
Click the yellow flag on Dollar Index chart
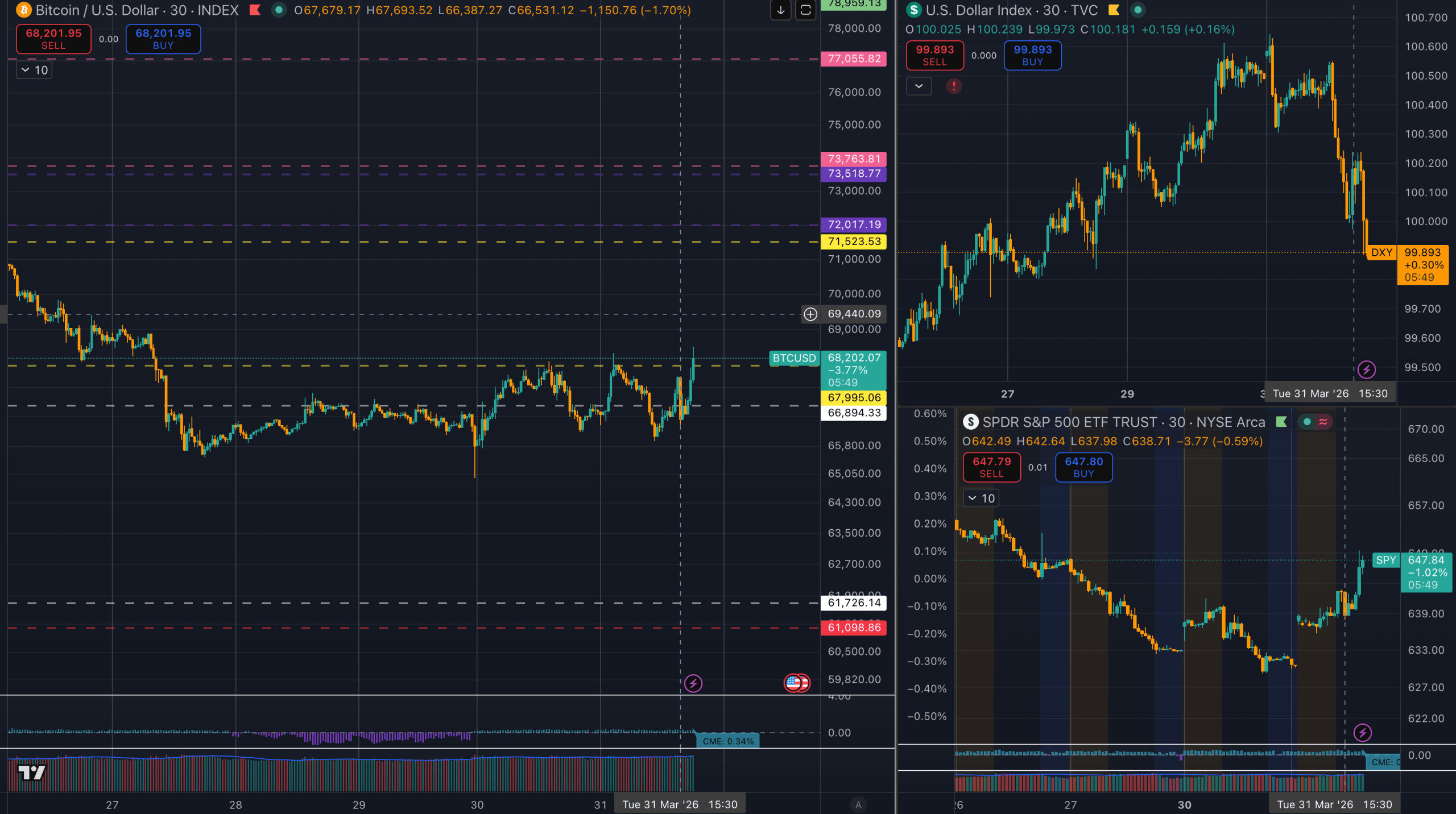pyautogui.click(x=1114, y=10)
